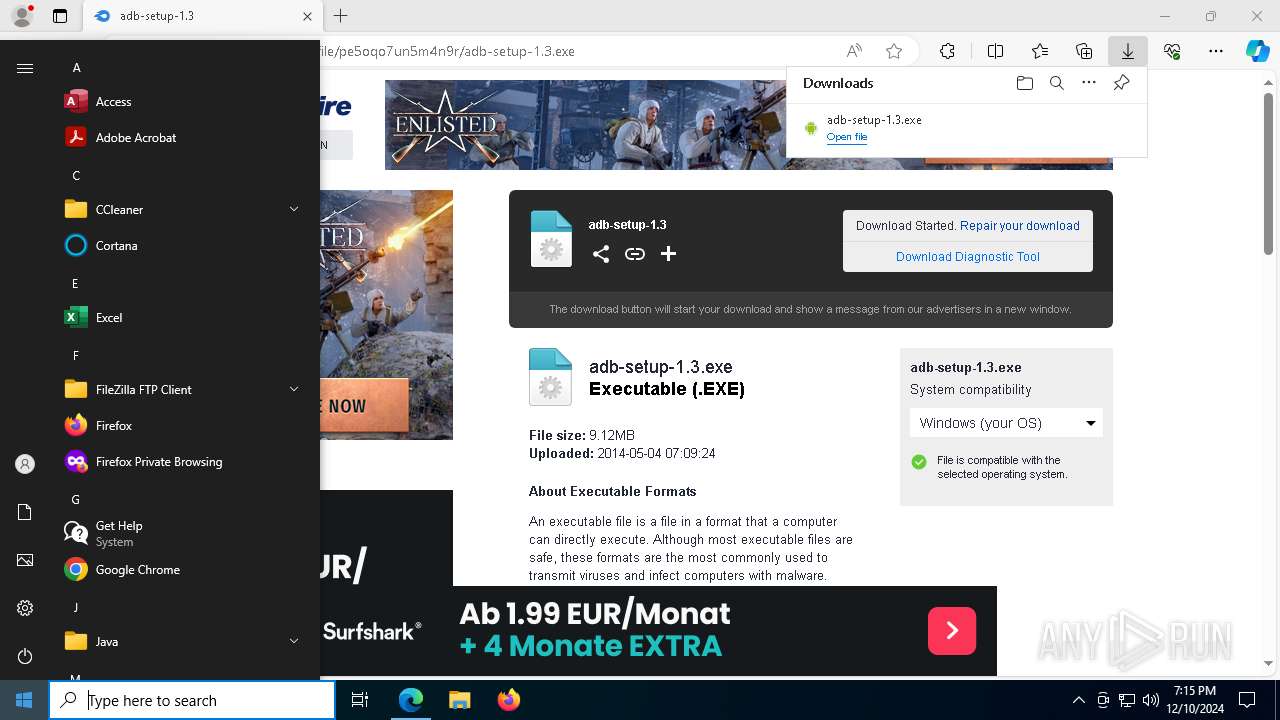Open Edge Settings and more menu
1280x720 pixels.
[1216, 51]
